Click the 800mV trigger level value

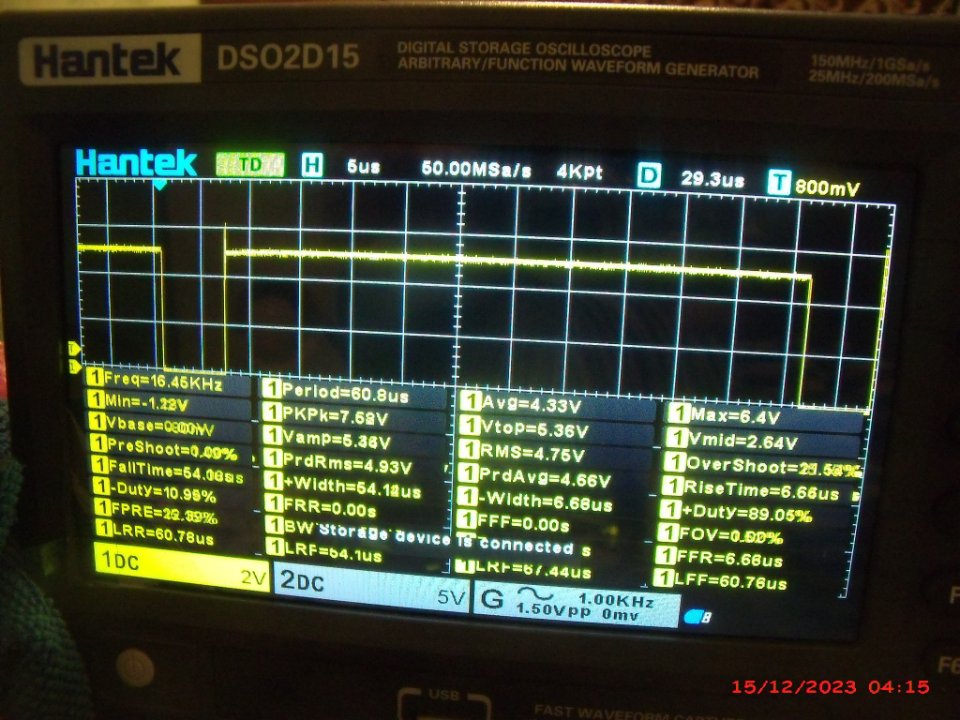(x=827, y=187)
